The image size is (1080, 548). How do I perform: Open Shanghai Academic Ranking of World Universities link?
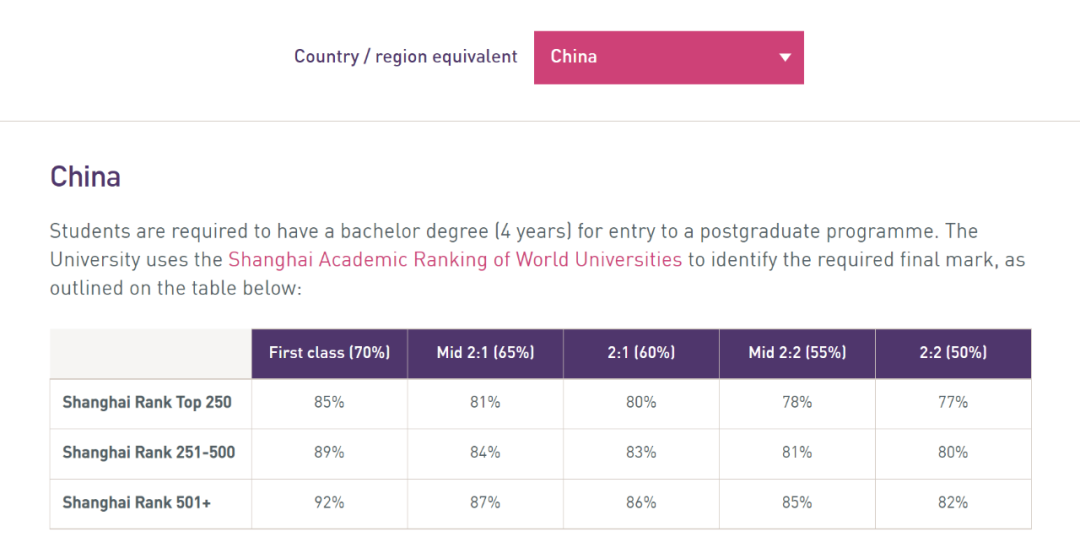pyautogui.click(x=455, y=260)
